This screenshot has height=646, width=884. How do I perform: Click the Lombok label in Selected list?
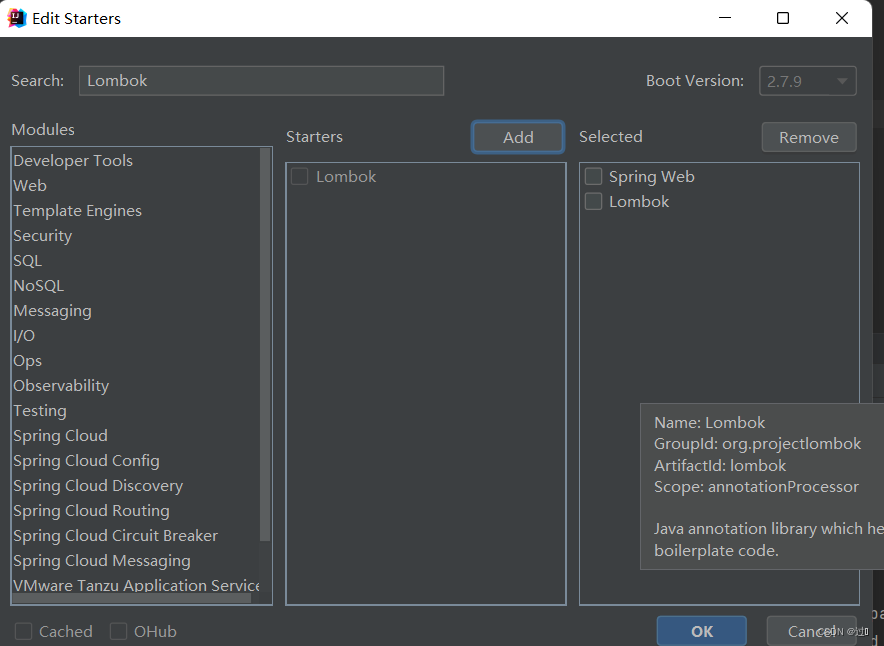[639, 201]
